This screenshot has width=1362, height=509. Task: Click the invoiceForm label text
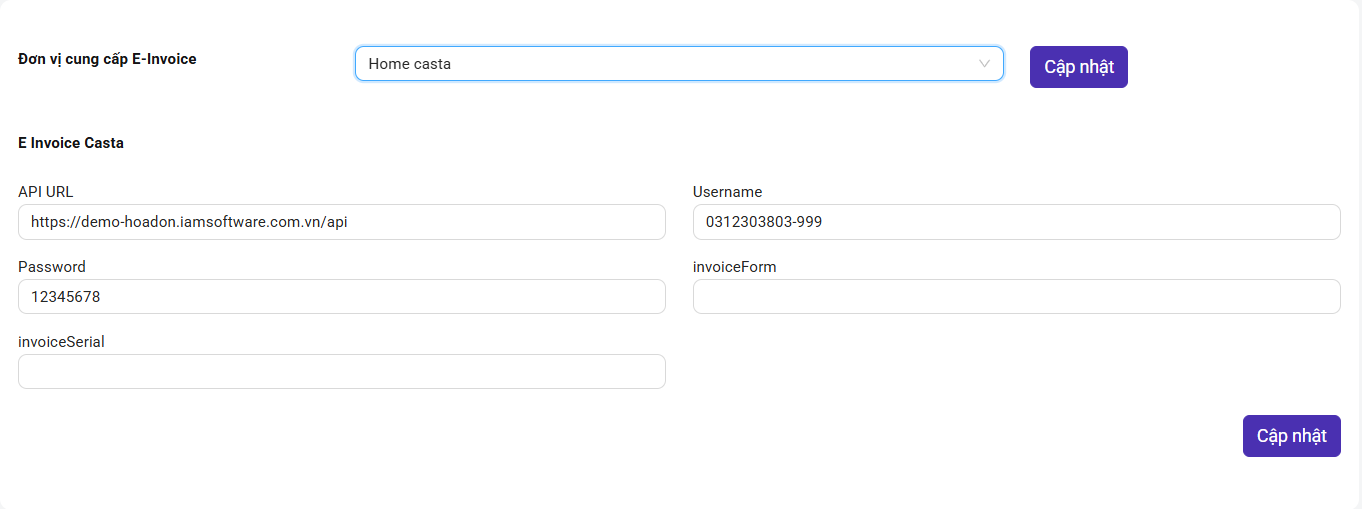click(x=735, y=267)
